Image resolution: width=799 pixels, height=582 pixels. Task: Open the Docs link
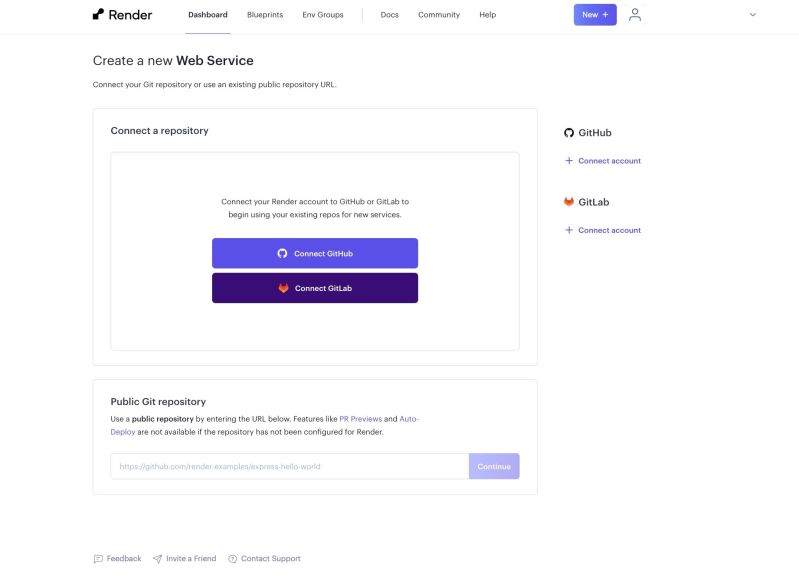[x=389, y=15]
